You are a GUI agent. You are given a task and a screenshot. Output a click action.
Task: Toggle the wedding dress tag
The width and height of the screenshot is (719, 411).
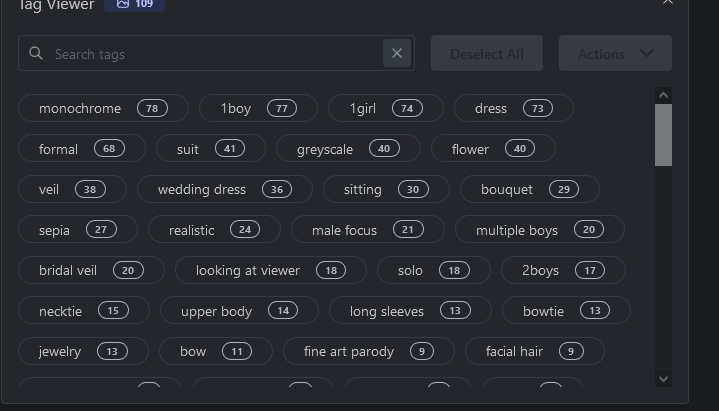tap(224, 189)
